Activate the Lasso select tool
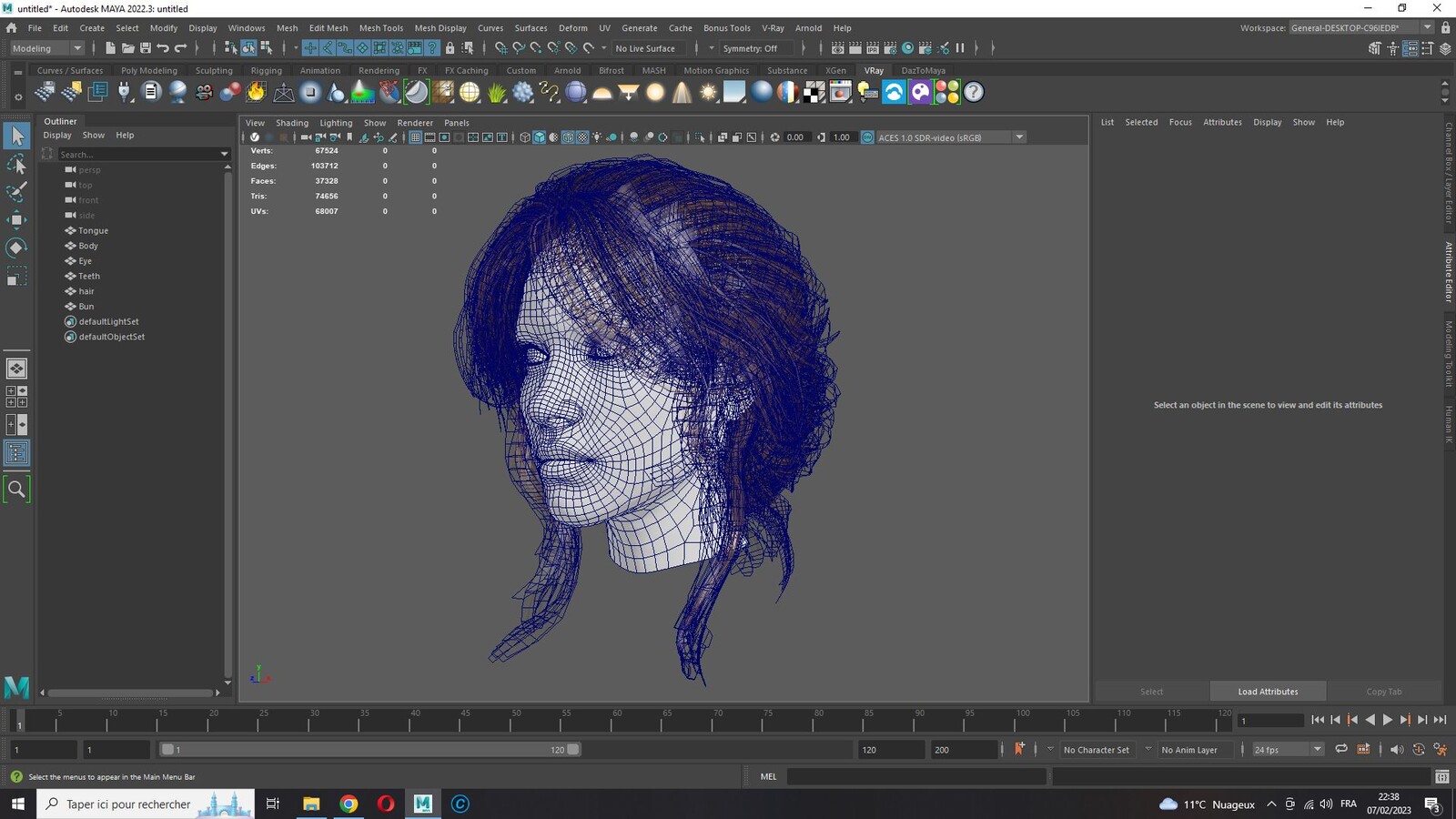The height and width of the screenshot is (819, 1456). [x=16, y=164]
